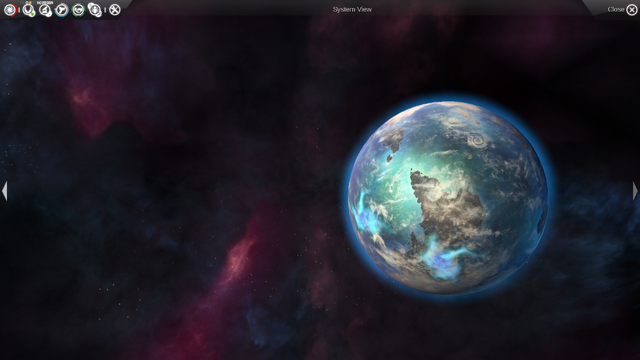Open the ship design compass icon

point(45,9)
